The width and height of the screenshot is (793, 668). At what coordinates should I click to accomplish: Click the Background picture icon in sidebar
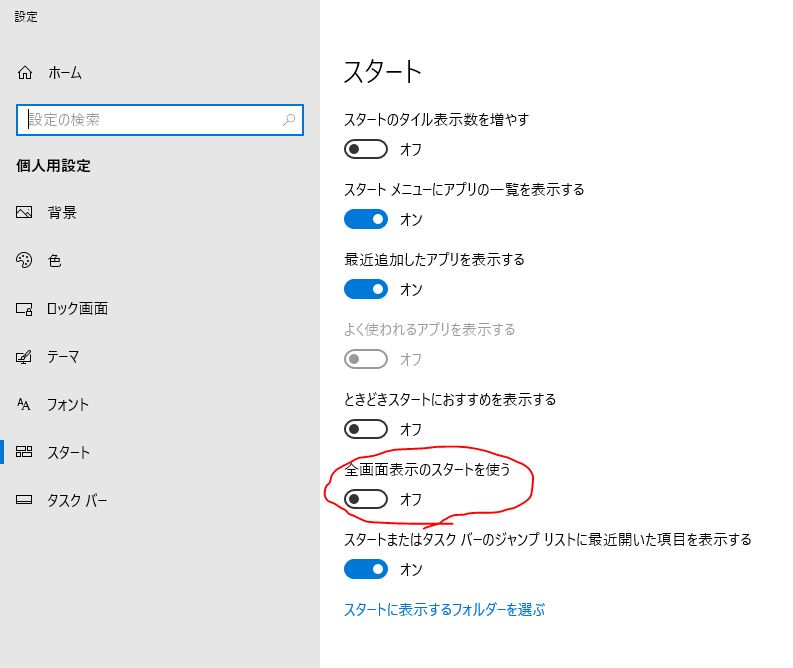[x=25, y=213]
